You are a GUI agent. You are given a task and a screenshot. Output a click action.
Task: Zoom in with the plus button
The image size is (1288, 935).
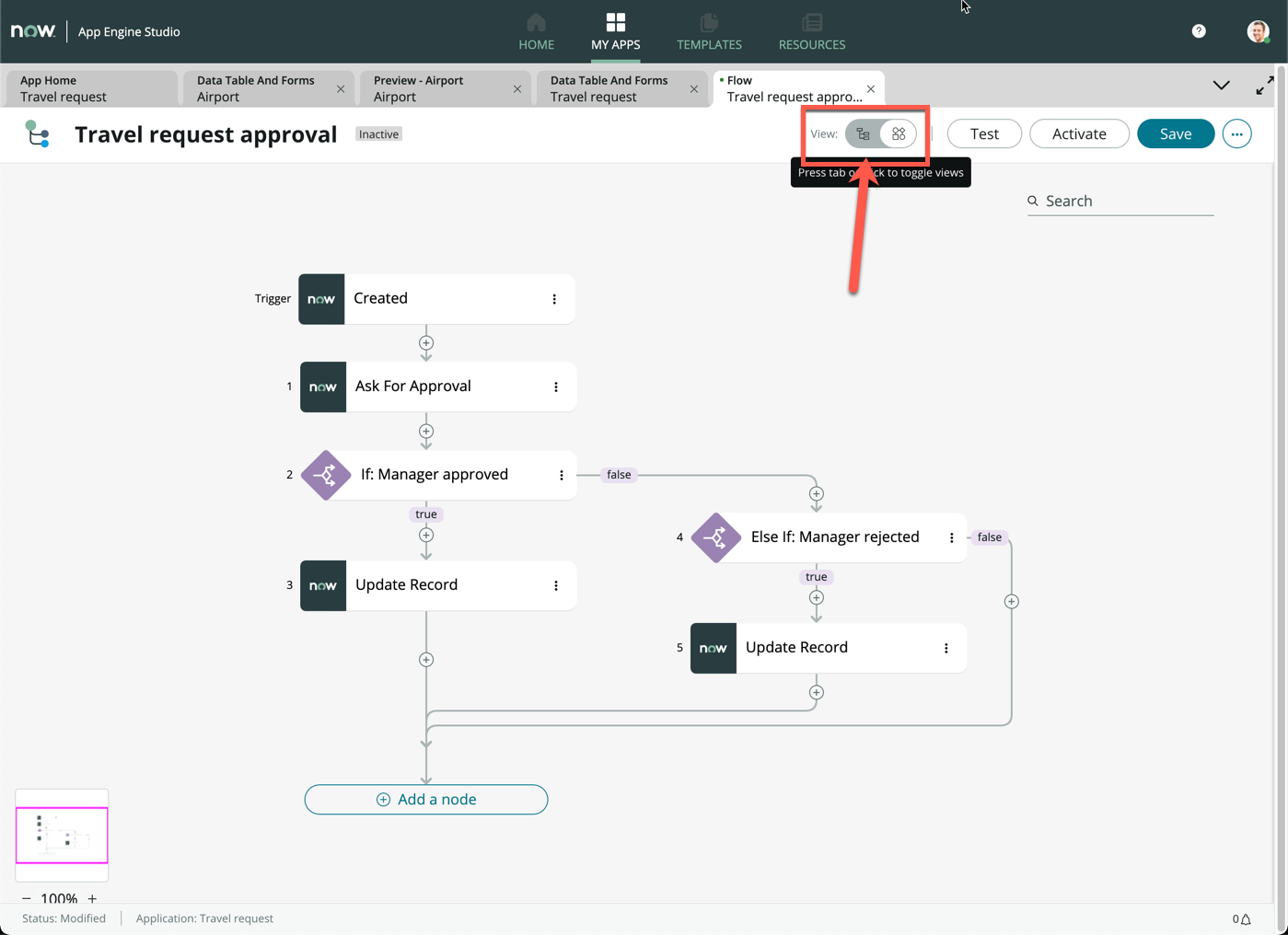tap(92, 898)
